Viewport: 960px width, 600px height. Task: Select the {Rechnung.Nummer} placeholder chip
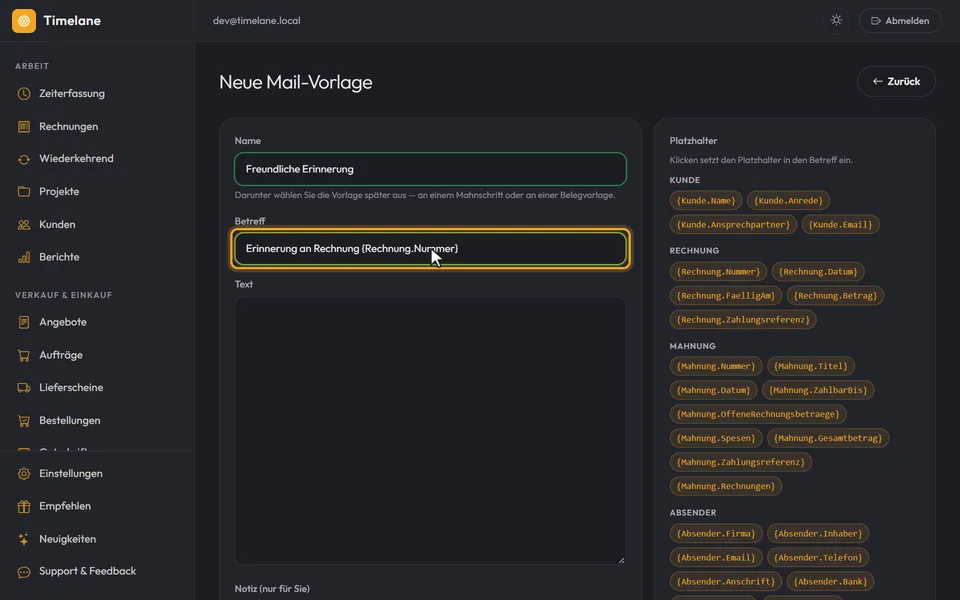[x=718, y=272]
